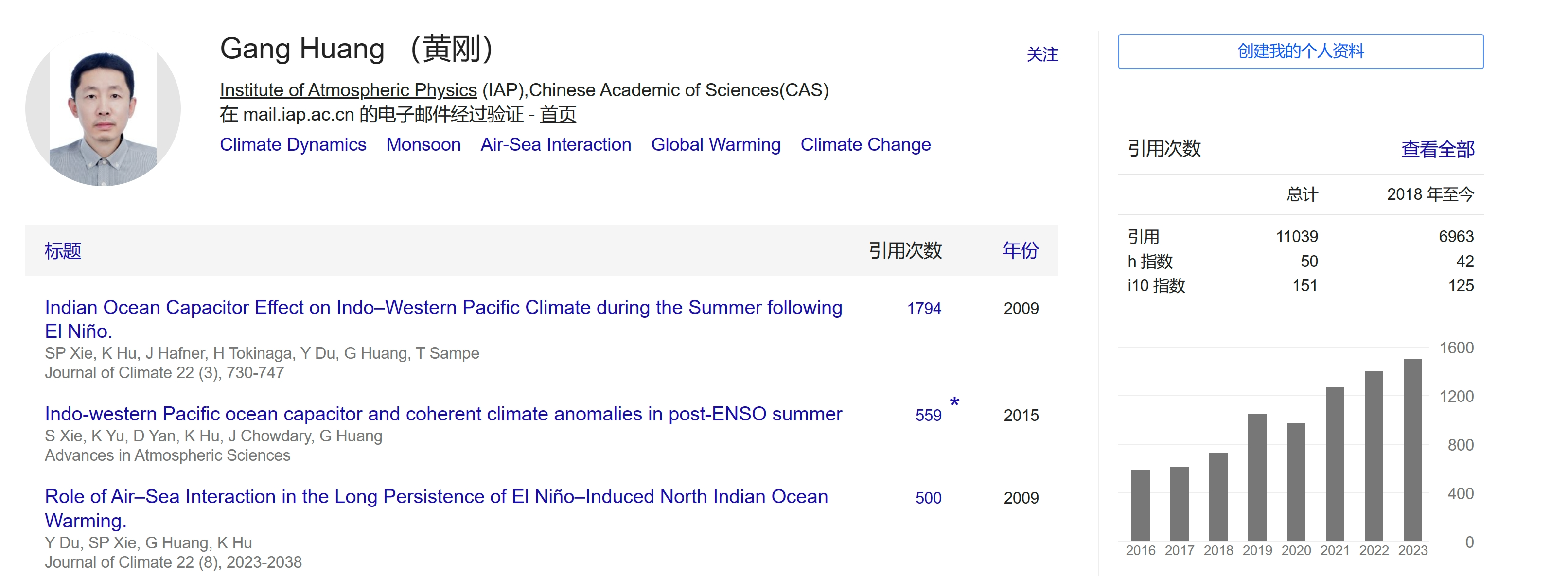Sort articles by 年份 column header
The height and width of the screenshot is (576, 1568).
(x=1020, y=251)
